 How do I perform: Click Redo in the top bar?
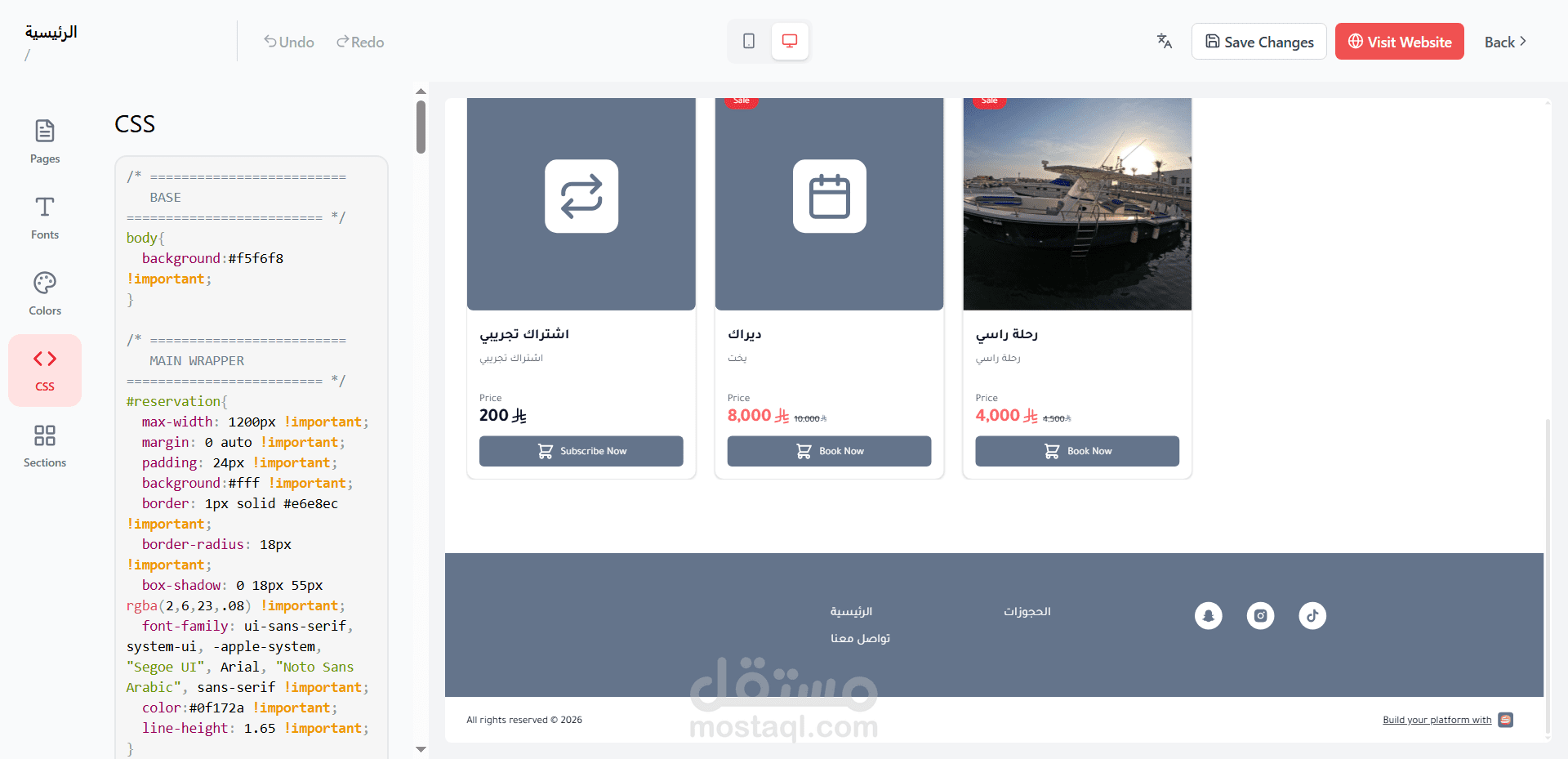[x=360, y=42]
